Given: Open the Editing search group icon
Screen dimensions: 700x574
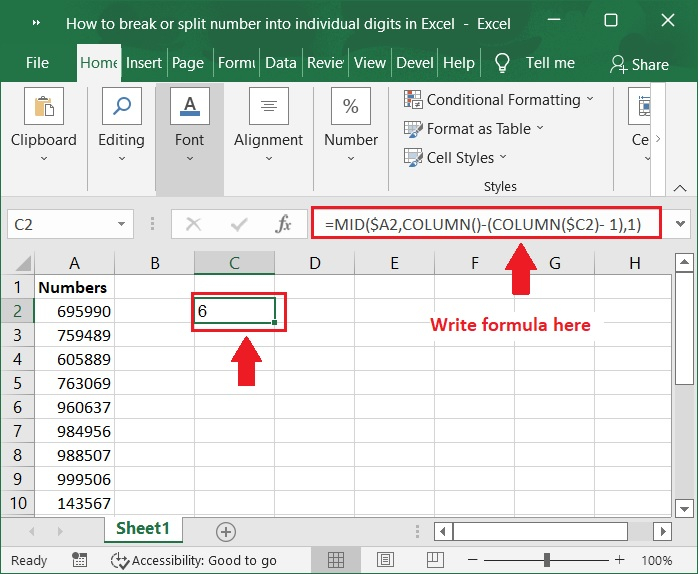Looking at the screenshot, I should pos(121,107).
